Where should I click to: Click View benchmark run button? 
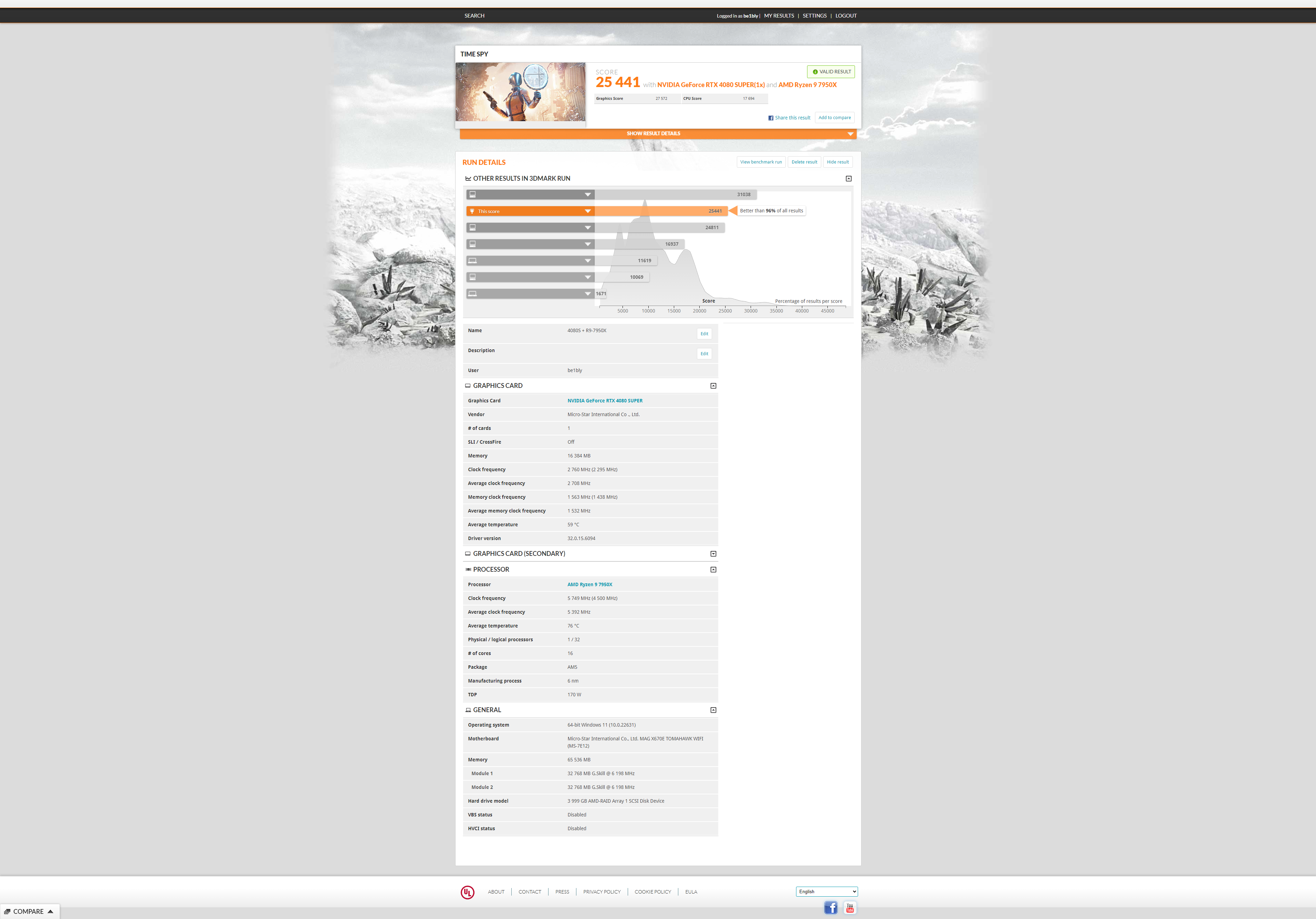coord(761,162)
